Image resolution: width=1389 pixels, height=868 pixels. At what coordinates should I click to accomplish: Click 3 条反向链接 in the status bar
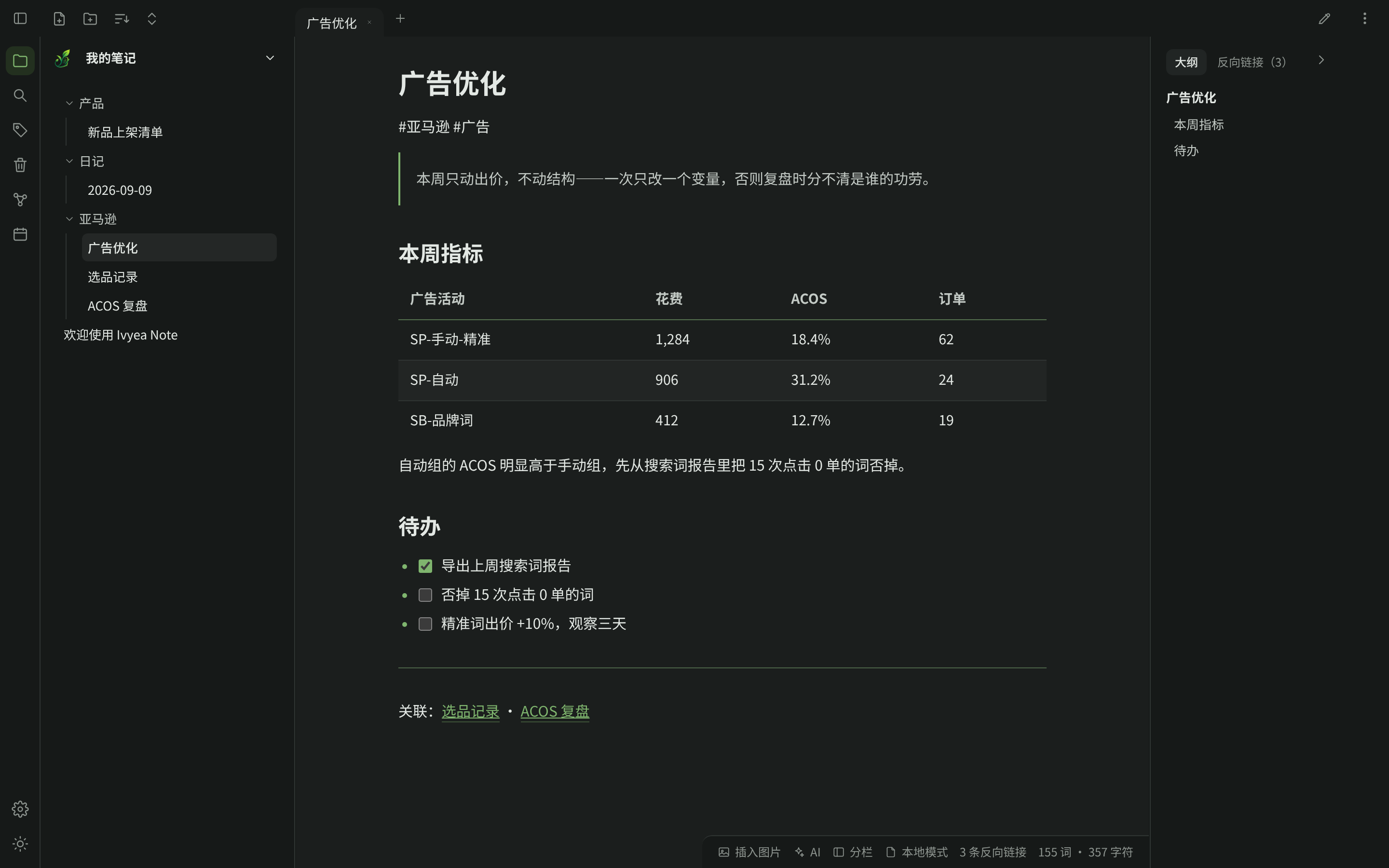point(993,852)
